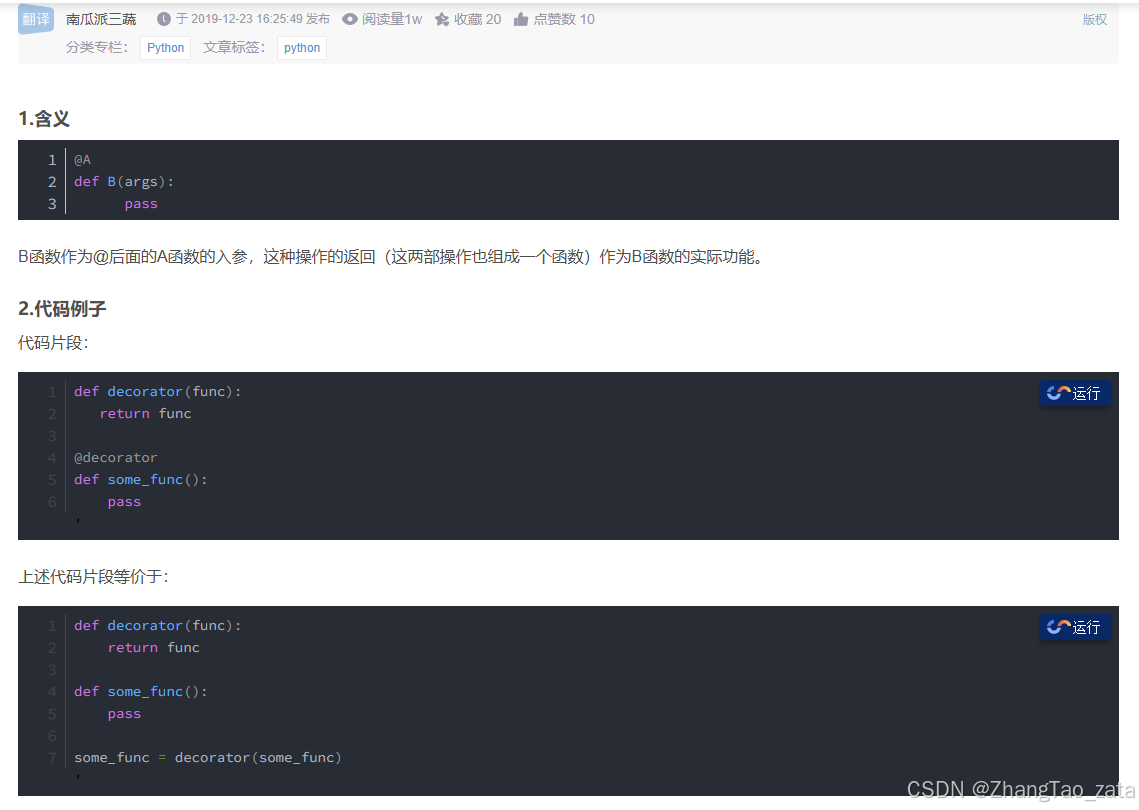The width and height of the screenshot is (1139, 810).
Task: Run the equivalent code snippet with 运行
Action: click(1074, 627)
